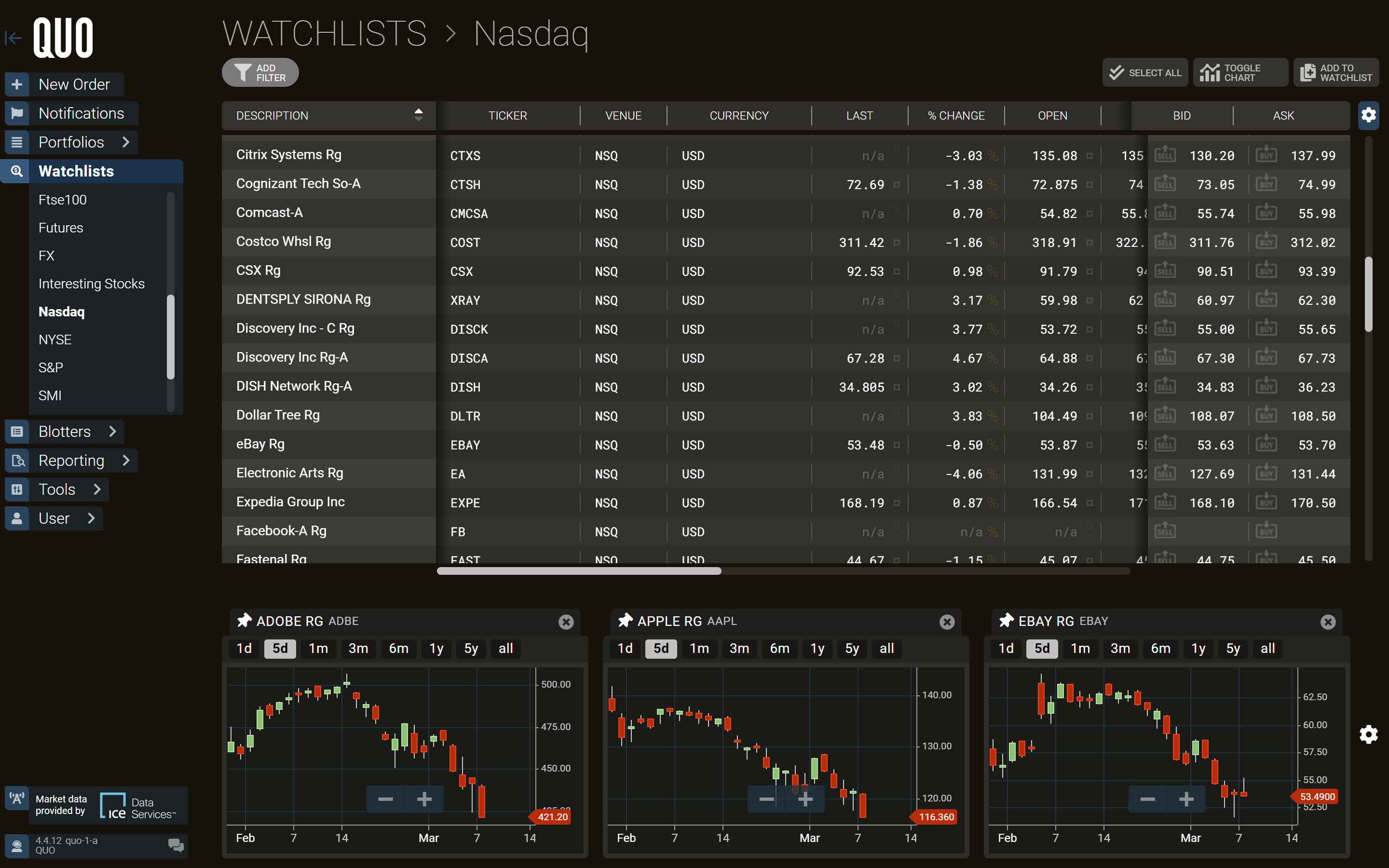This screenshot has height=868, width=1389.
Task: Open the column settings gear above the table
Action: pos(1369,115)
